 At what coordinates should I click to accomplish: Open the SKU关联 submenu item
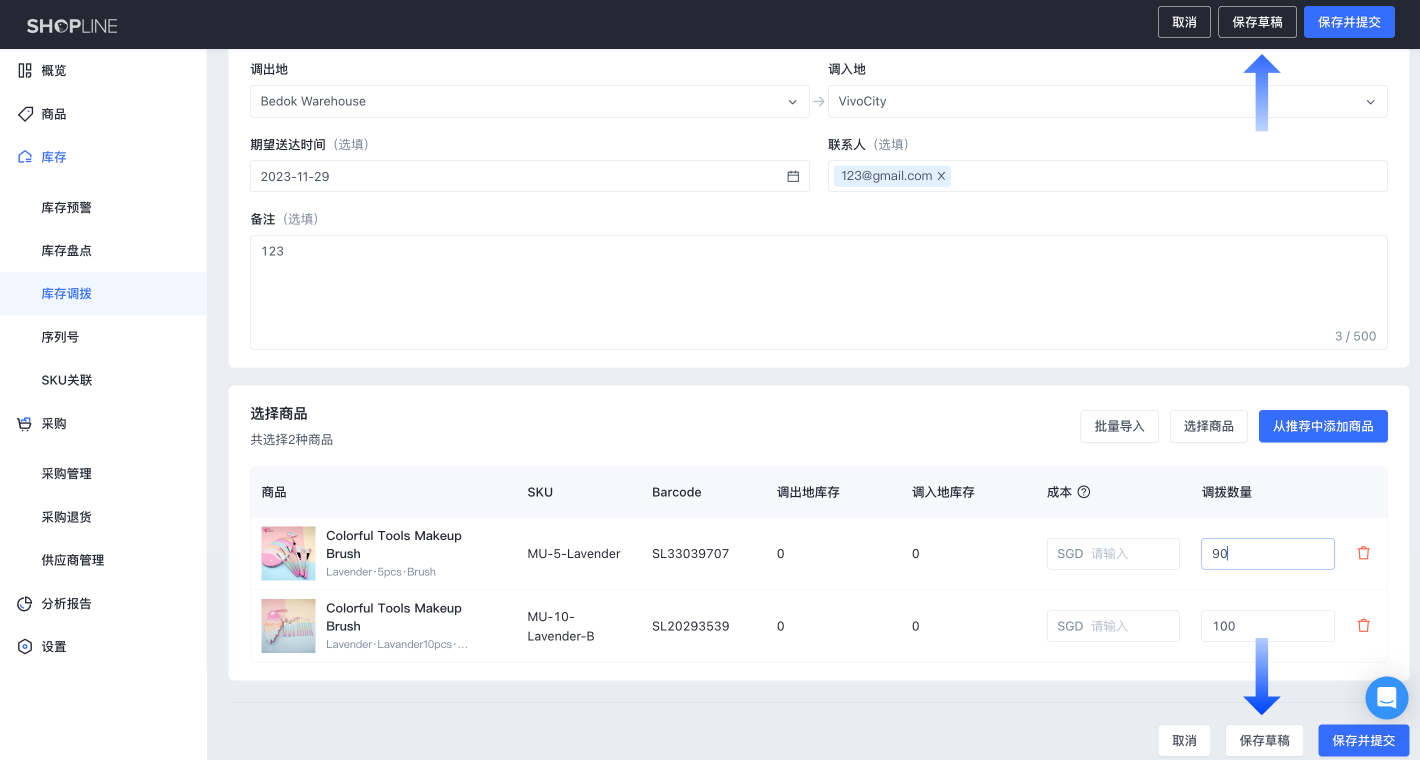pos(67,380)
